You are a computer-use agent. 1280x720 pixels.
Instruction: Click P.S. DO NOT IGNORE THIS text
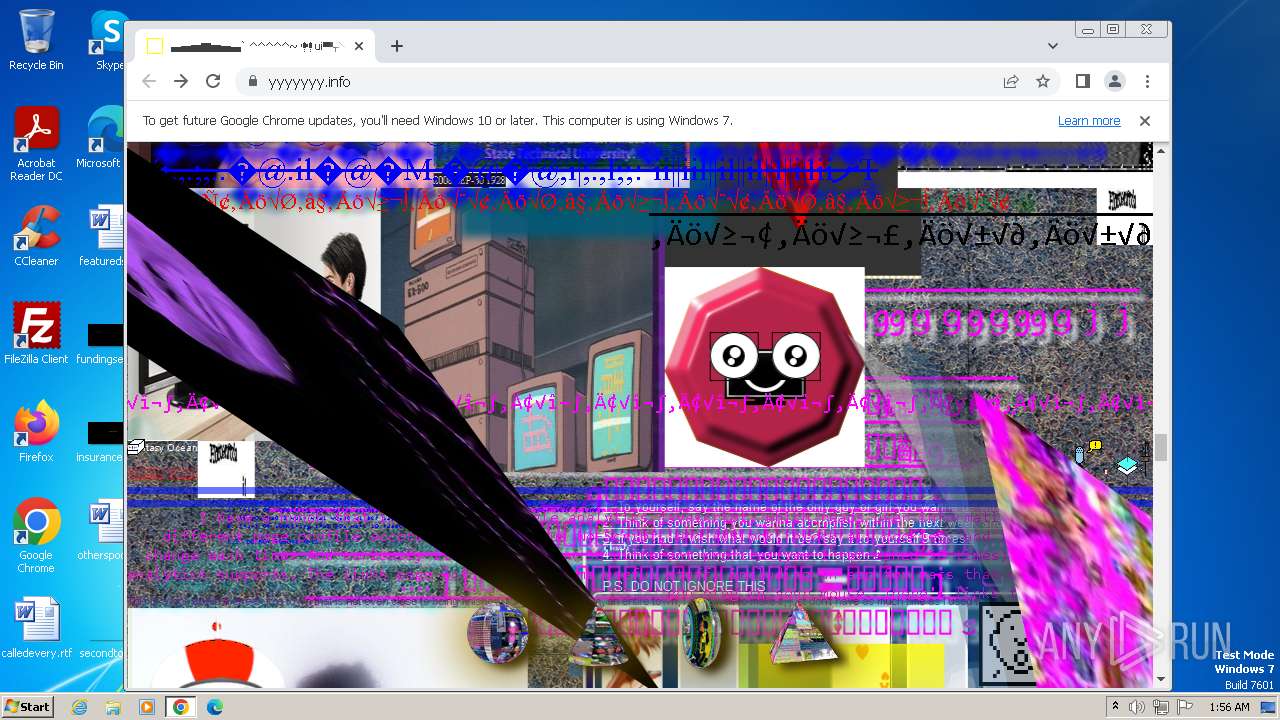(684, 586)
